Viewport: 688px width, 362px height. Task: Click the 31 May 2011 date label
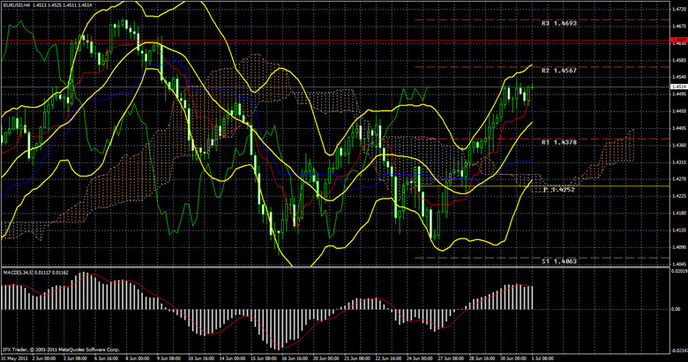click(x=14, y=358)
